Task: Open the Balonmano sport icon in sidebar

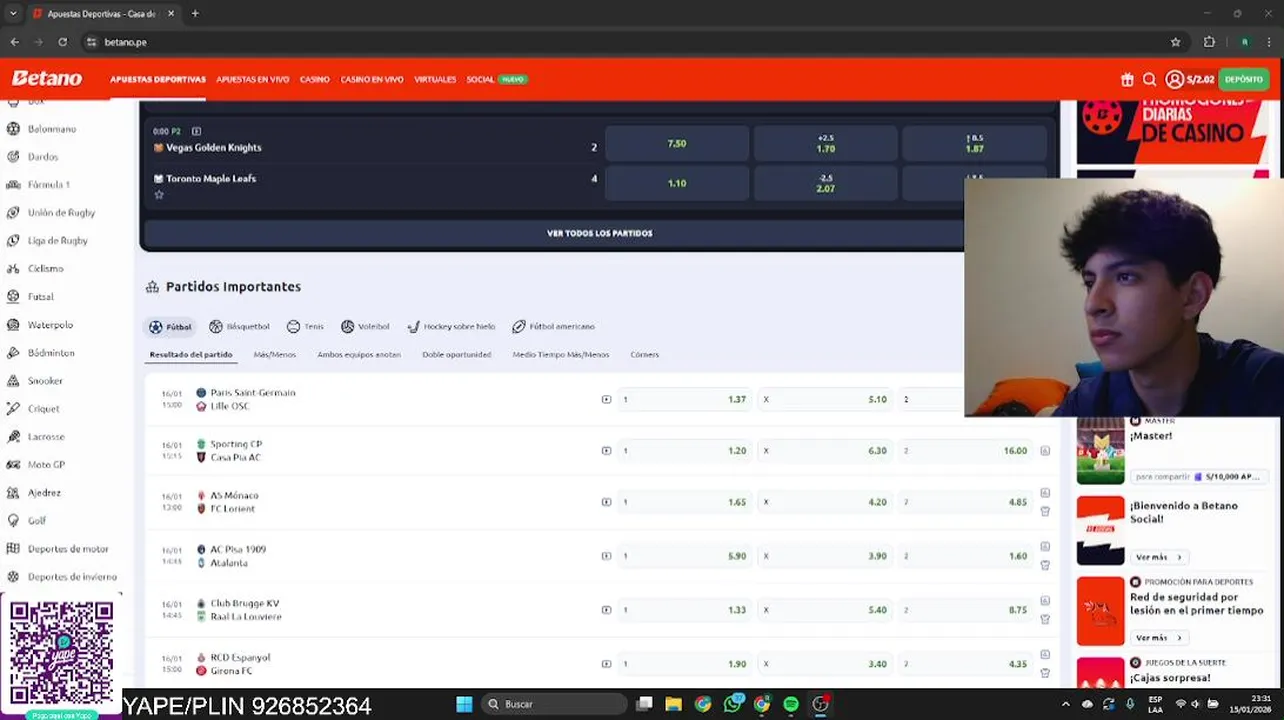Action: coord(13,129)
